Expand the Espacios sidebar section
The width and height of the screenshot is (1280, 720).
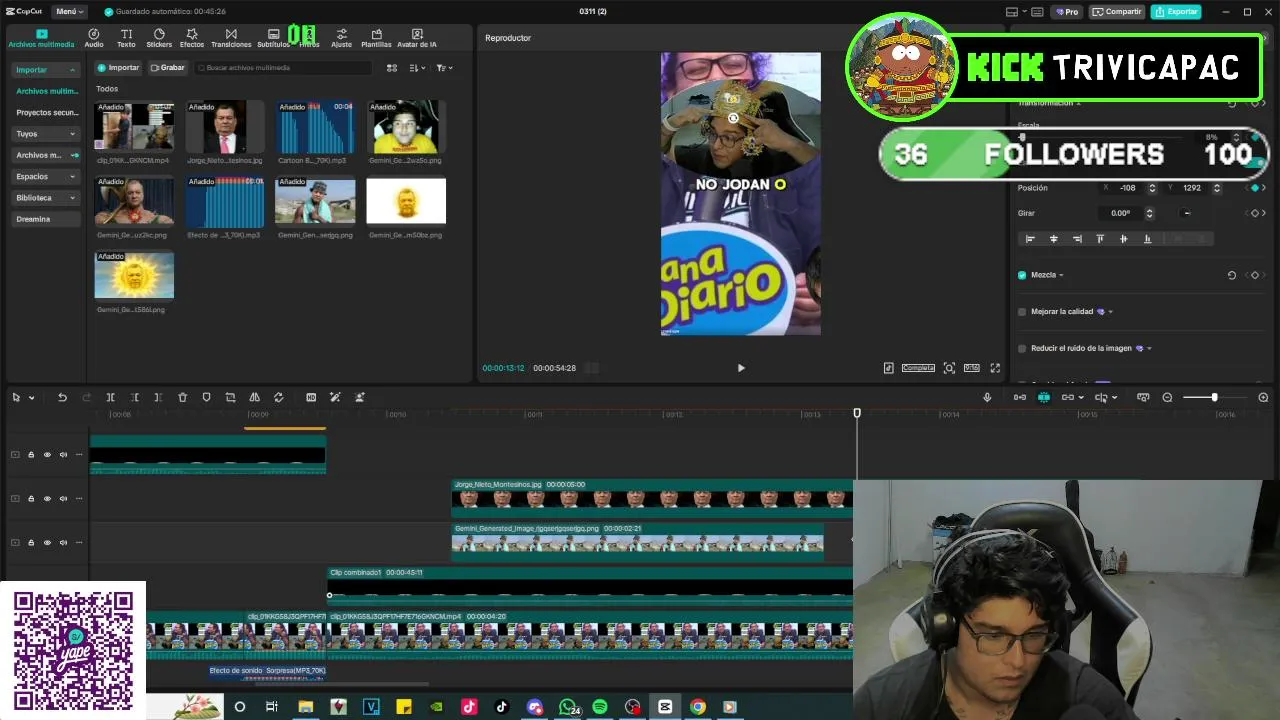click(x=45, y=176)
